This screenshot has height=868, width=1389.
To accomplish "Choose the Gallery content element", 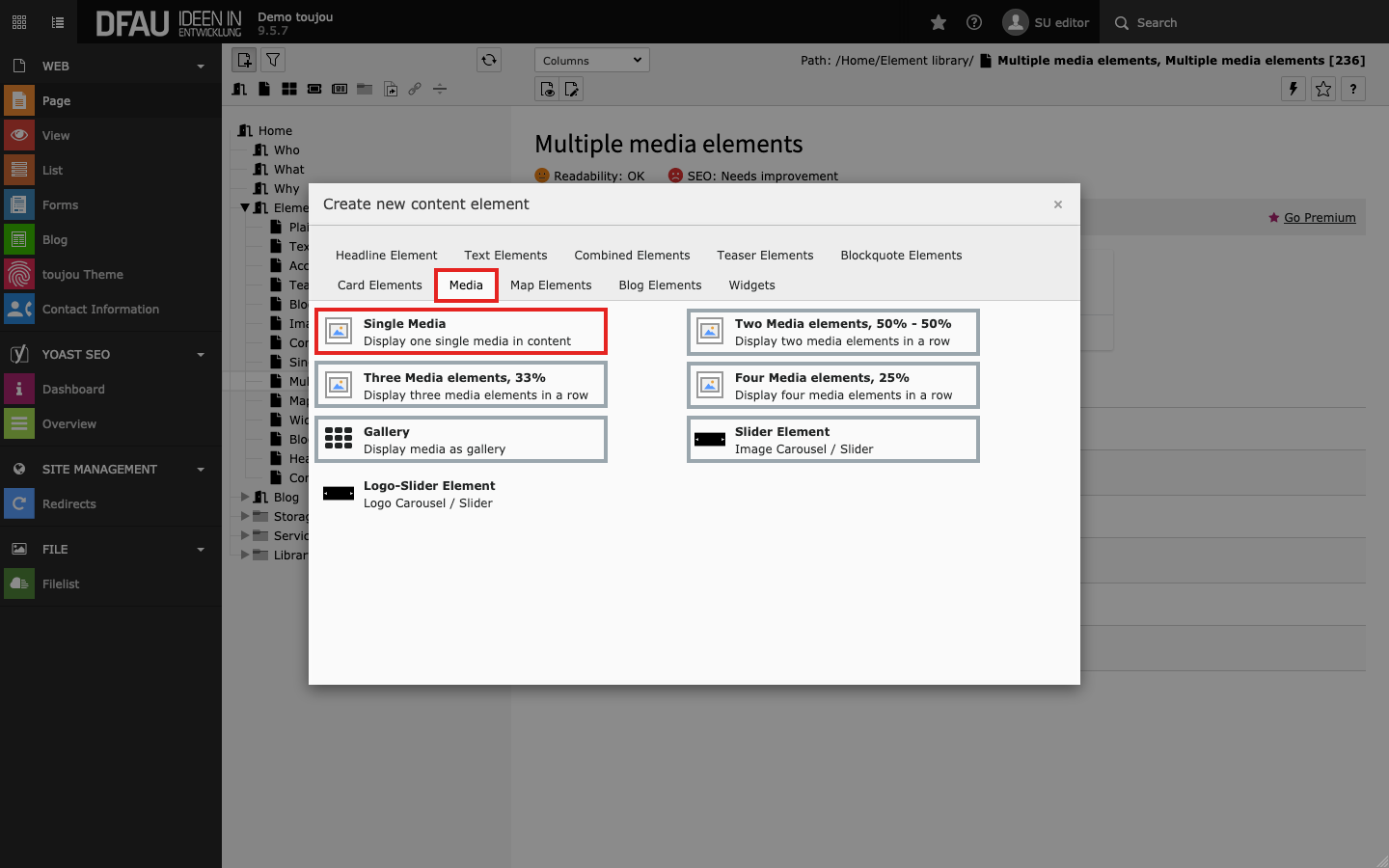I will [461, 440].
